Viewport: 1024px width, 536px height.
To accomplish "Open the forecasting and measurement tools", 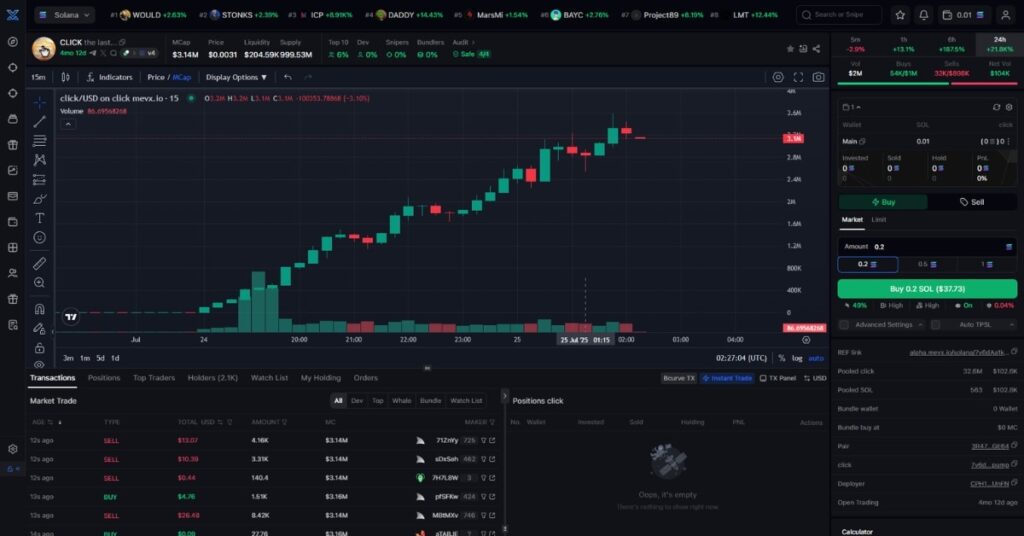I will (x=40, y=180).
